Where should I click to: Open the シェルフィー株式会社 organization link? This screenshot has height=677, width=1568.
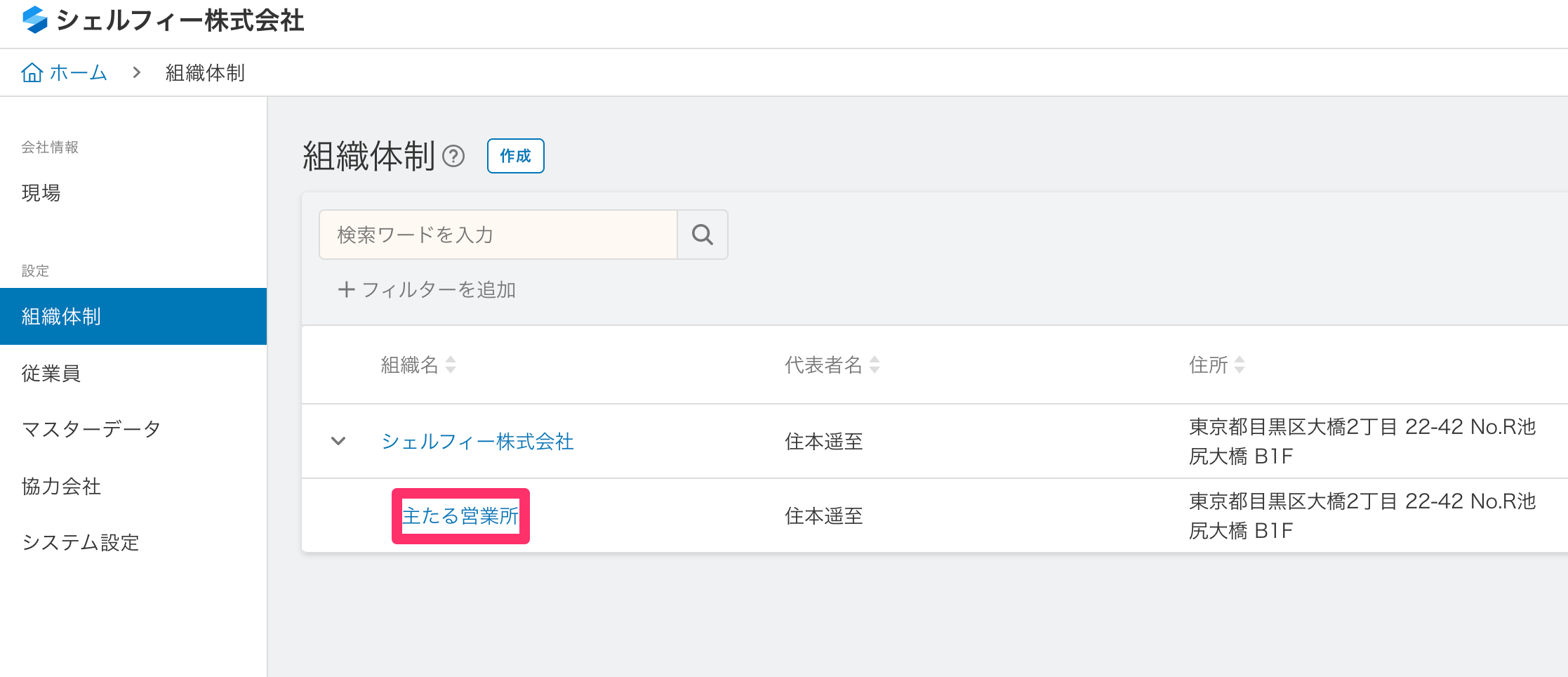coord(477,441)
